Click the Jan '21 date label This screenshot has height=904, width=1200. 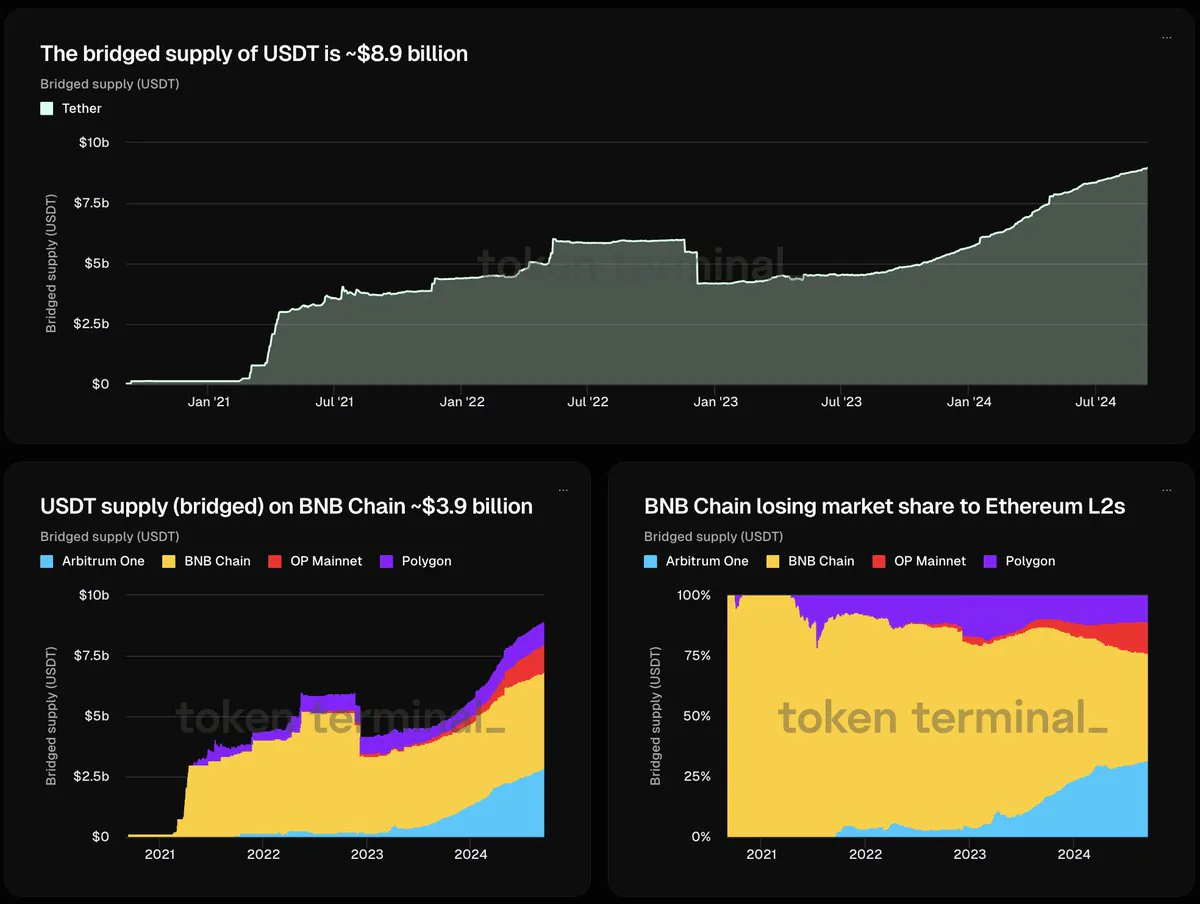[x=208, y=402]
